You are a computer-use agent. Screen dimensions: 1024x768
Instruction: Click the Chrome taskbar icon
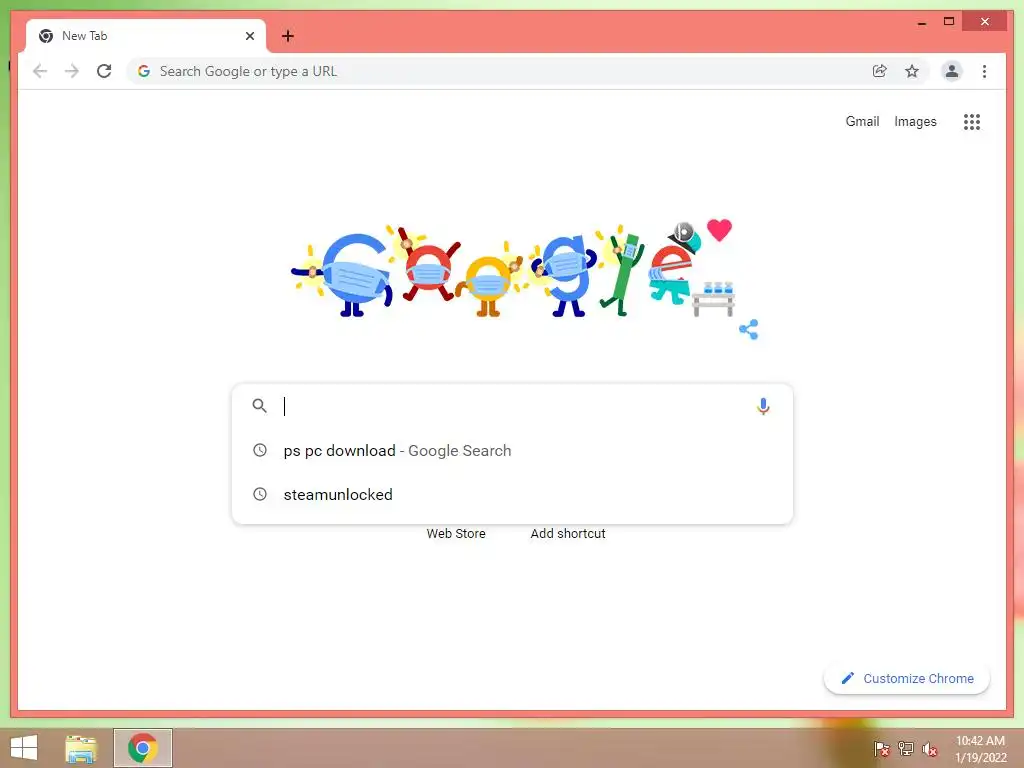pyautogui.click(x=143, y=748)
